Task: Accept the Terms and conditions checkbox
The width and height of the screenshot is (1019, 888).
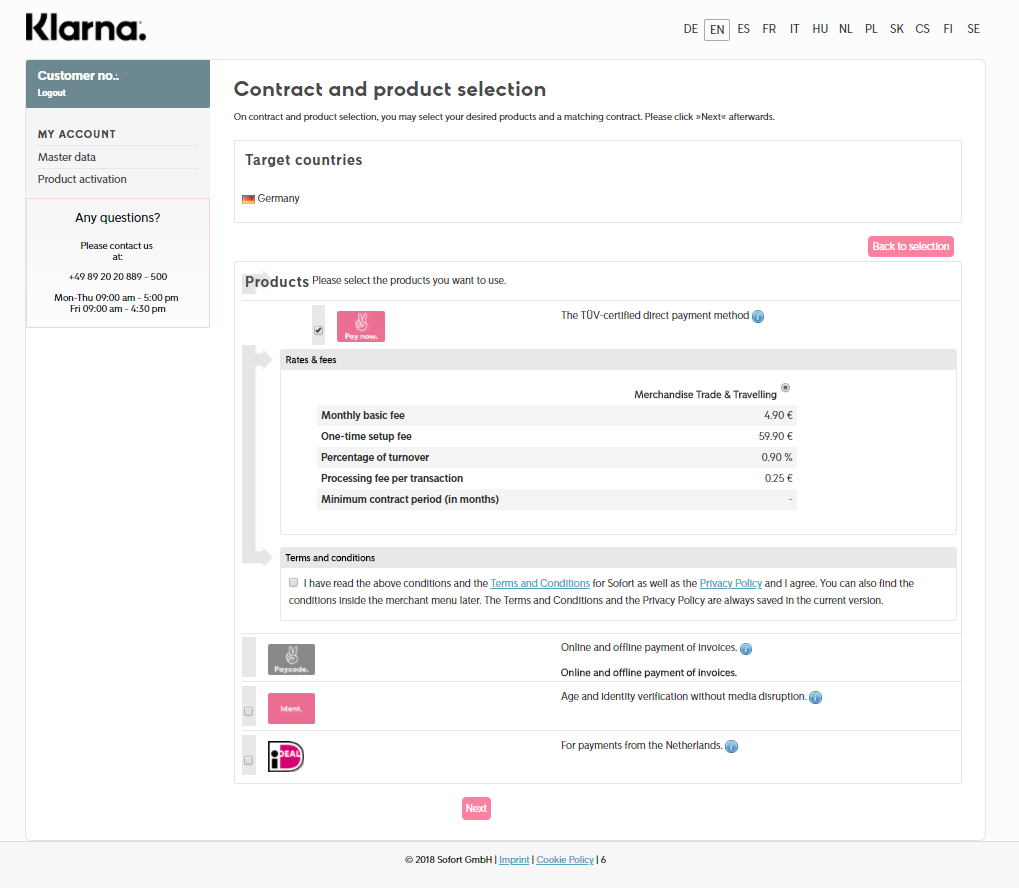Action: [x=294, y=582]
